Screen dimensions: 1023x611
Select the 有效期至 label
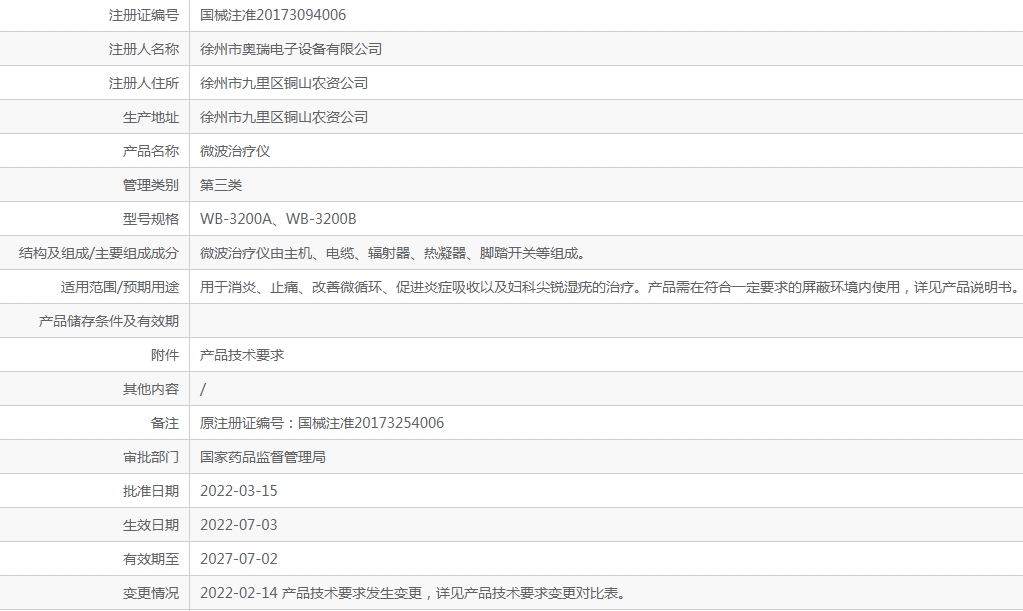151,558
